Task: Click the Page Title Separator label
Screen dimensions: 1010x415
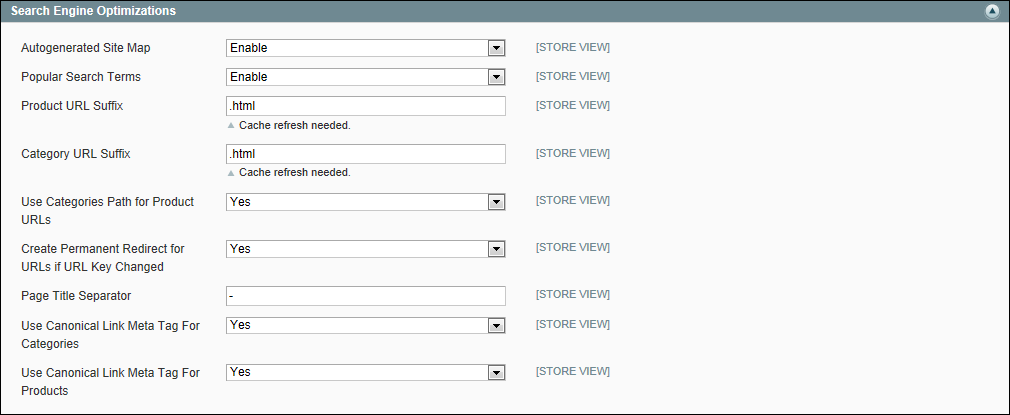Action: (x=76, y=295)
